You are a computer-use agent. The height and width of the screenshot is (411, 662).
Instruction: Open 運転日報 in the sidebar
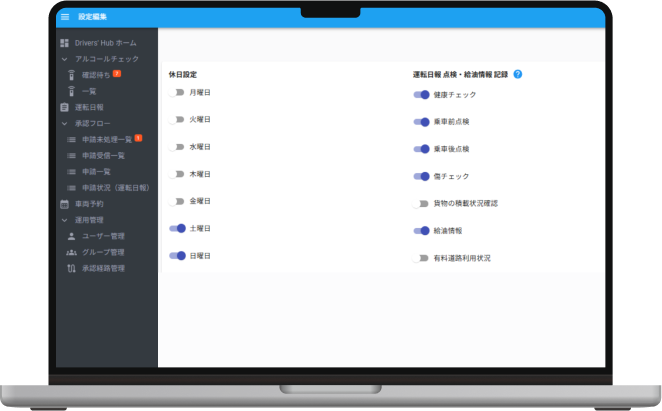tap(89, 107)
